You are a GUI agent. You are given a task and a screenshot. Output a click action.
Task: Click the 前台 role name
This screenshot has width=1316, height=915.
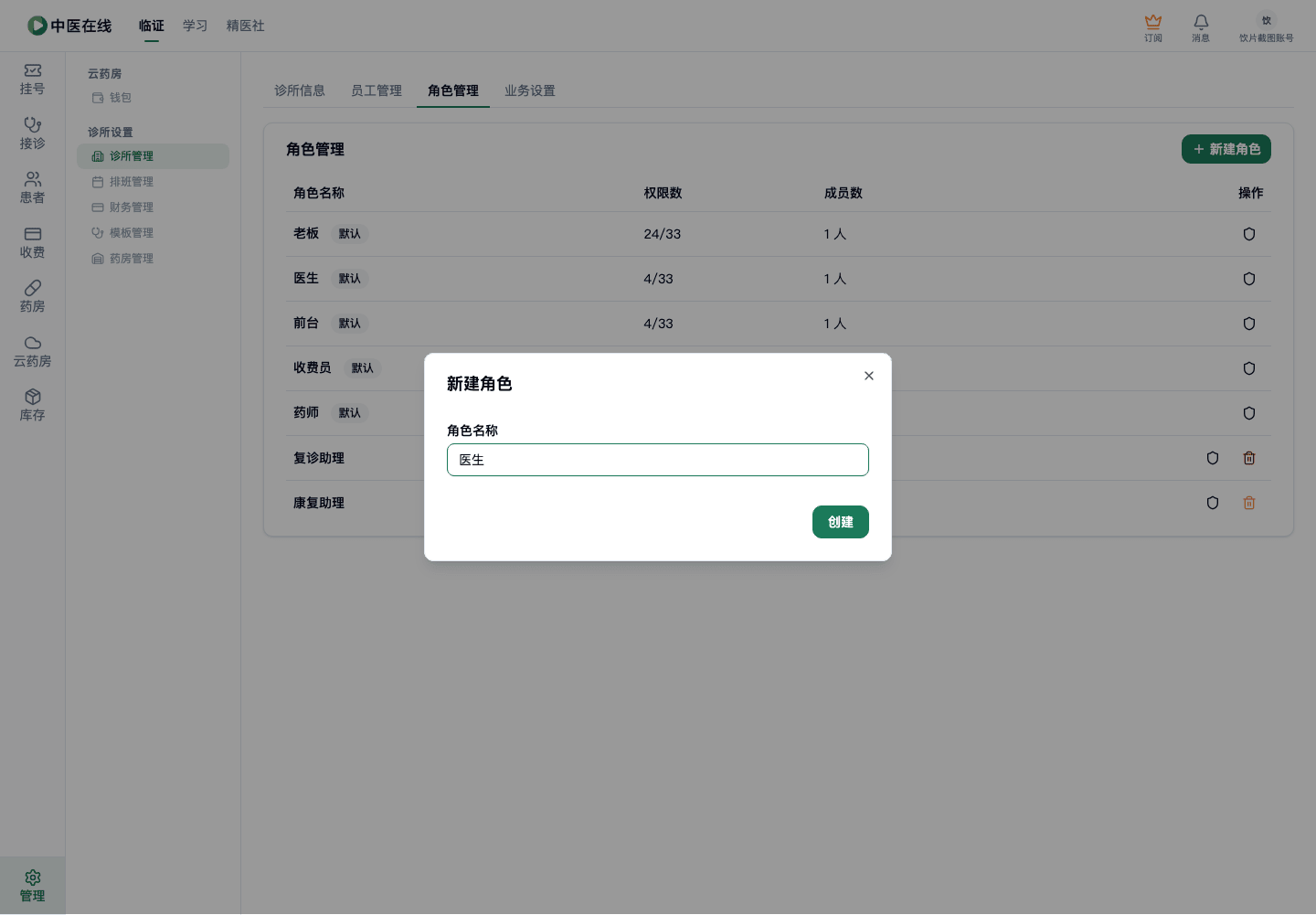pos(306,324)
